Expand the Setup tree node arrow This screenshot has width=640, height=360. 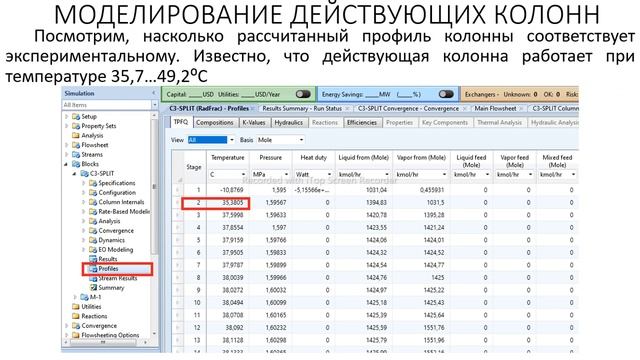[67, 116]
